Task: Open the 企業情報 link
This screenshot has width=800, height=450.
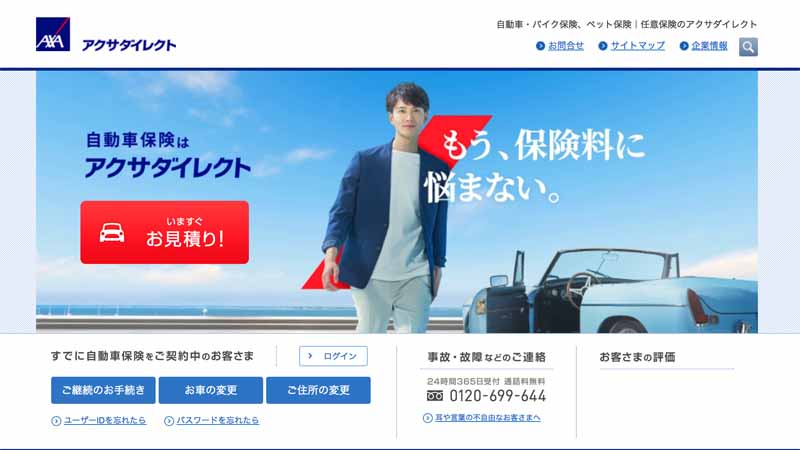Action: pos(709,46)
